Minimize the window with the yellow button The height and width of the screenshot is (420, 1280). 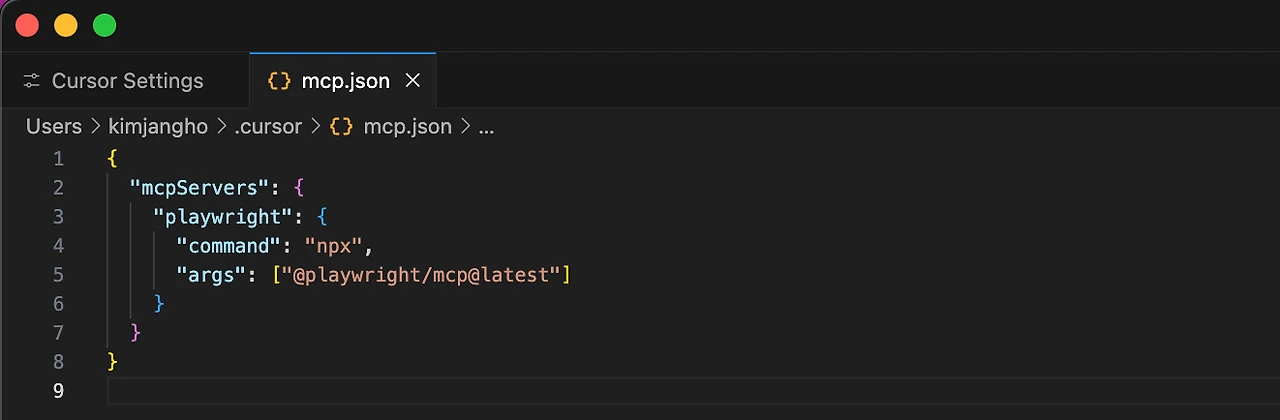tap(66, 26)
